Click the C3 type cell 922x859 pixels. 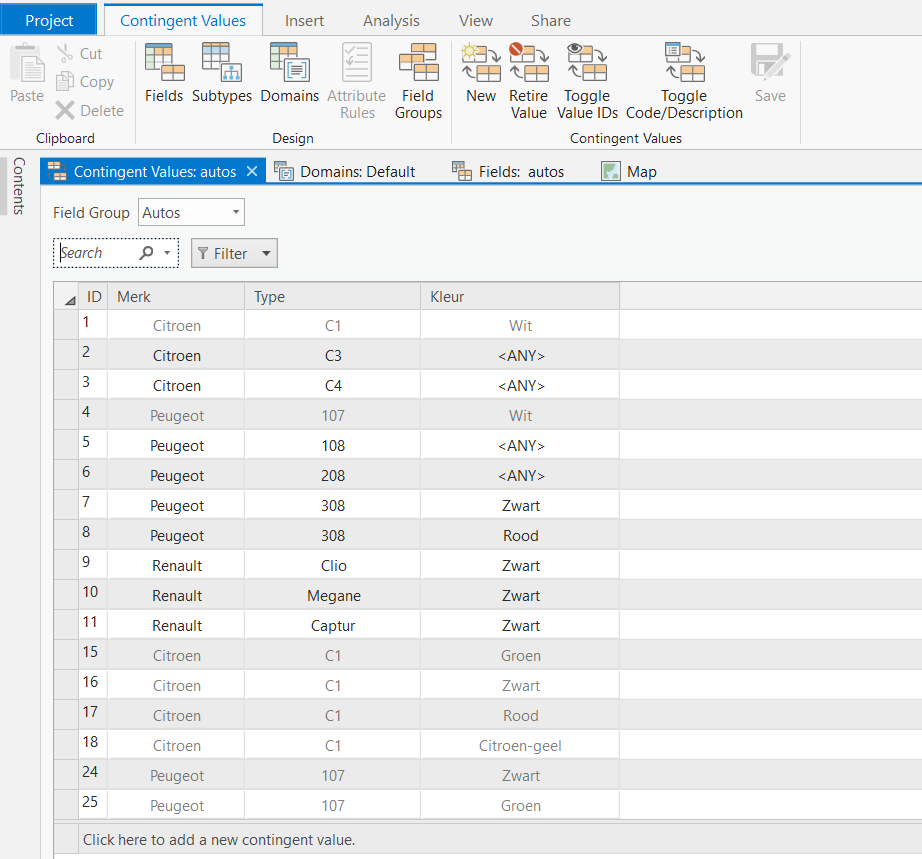(333, 355)
